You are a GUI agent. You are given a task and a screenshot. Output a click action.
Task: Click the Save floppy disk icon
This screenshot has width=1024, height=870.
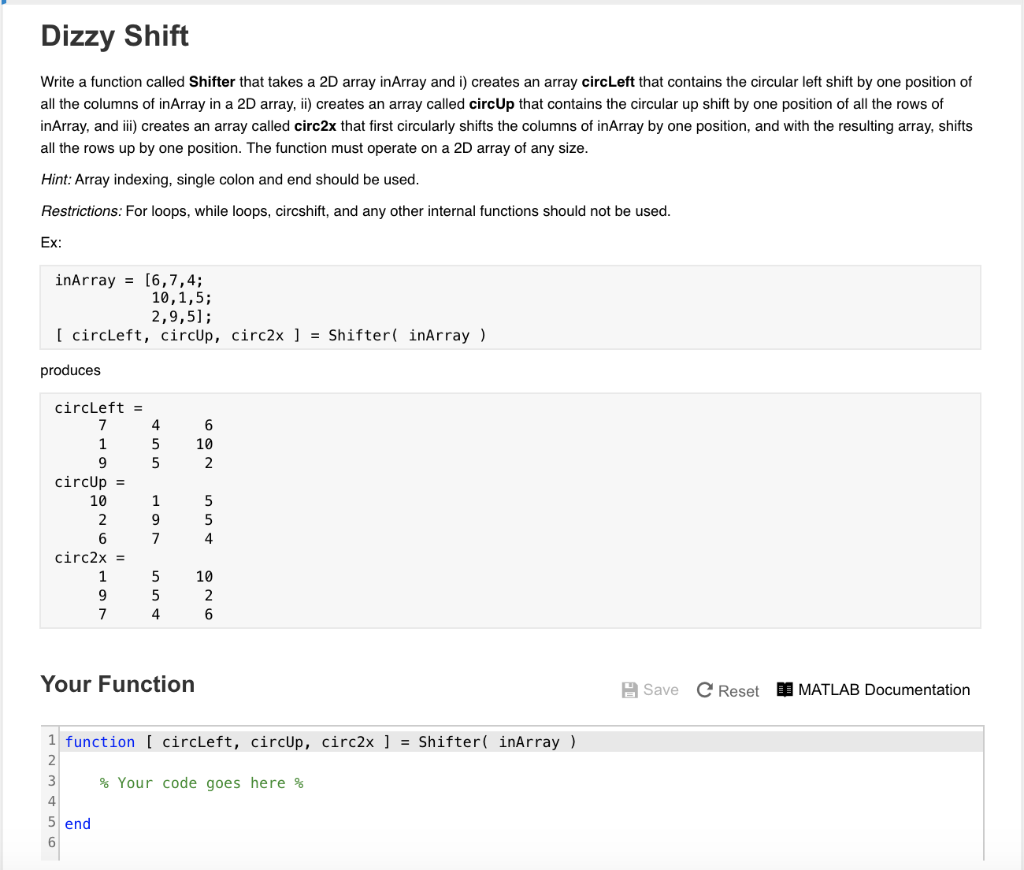click(x=630, y=690)
